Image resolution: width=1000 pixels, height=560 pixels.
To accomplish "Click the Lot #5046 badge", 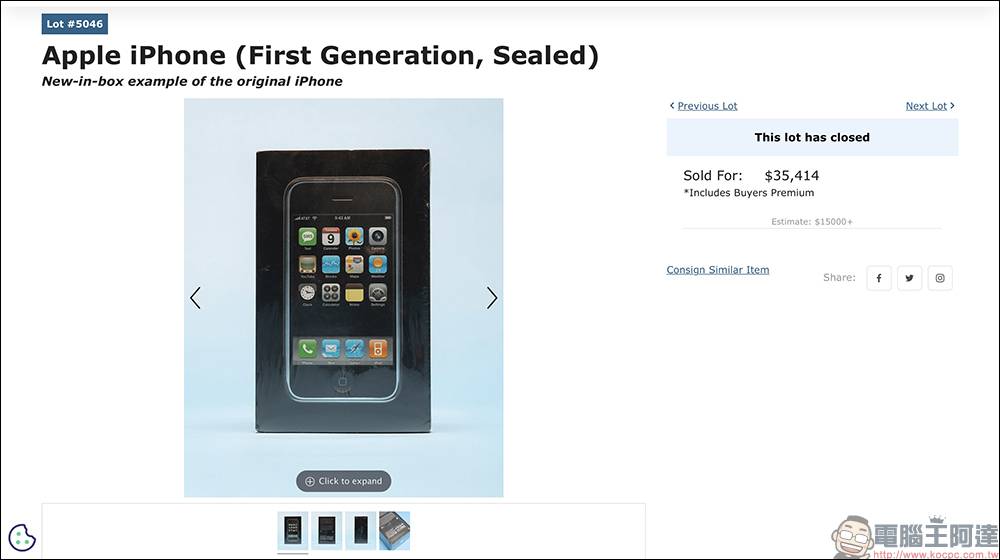I will (75, 24).
